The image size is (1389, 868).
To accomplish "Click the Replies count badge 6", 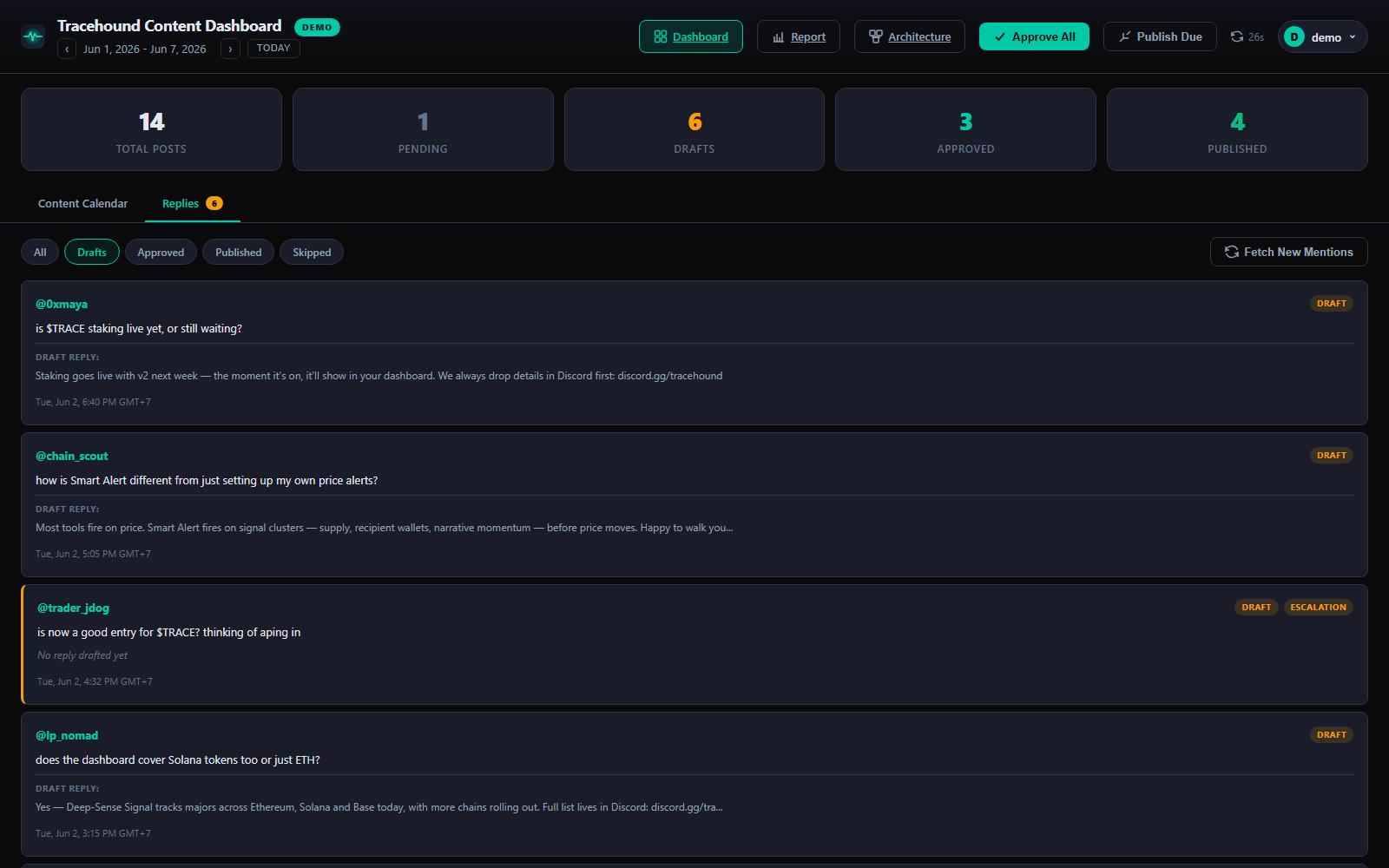I will (x=214, y=203).
